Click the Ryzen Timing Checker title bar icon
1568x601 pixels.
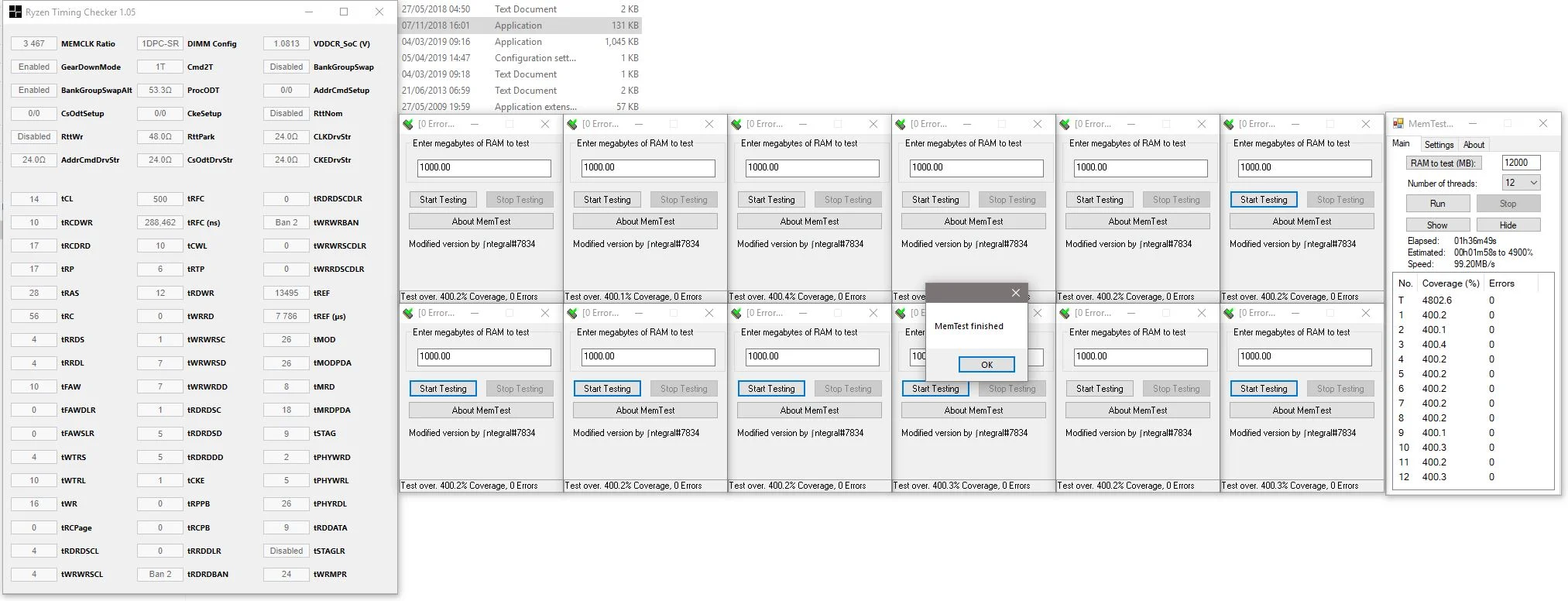pyautogui.click(x=15, y=12)
